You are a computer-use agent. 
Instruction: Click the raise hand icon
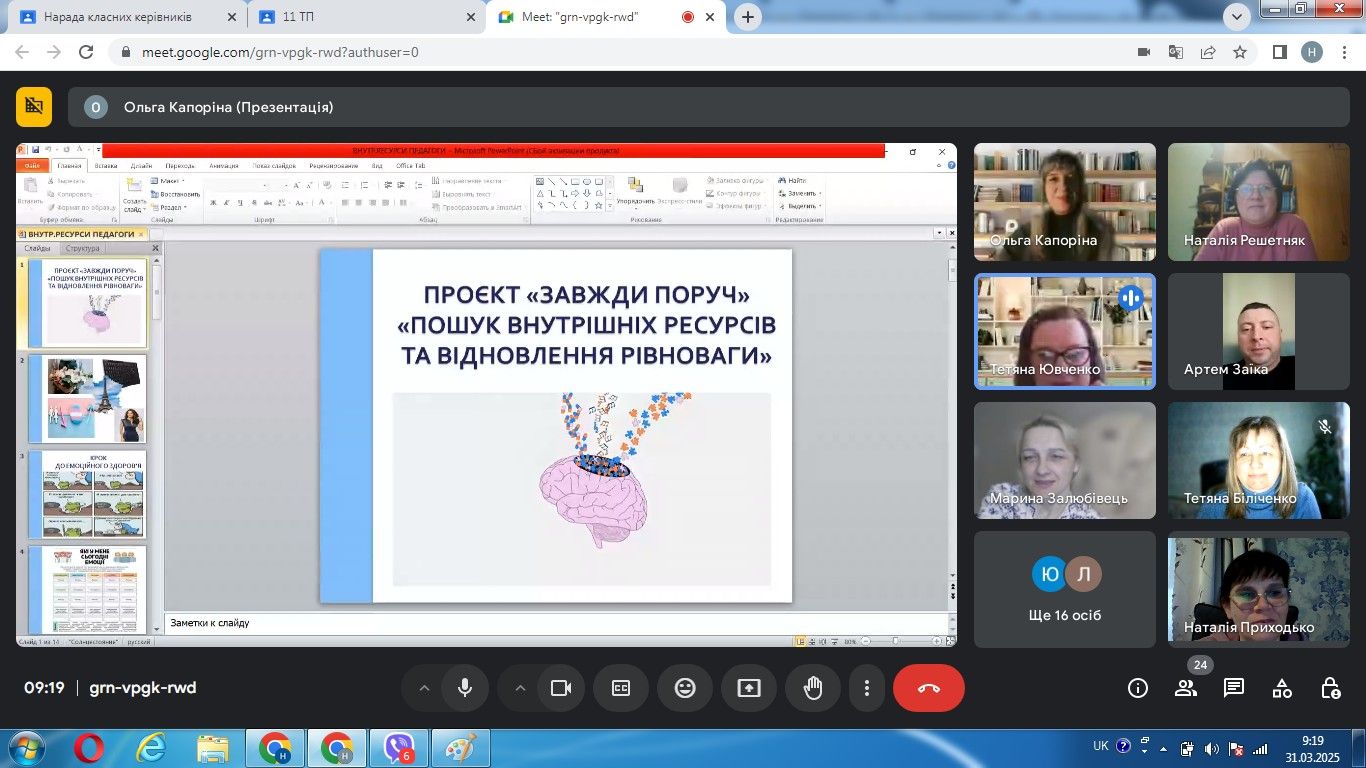pos(813,688)
